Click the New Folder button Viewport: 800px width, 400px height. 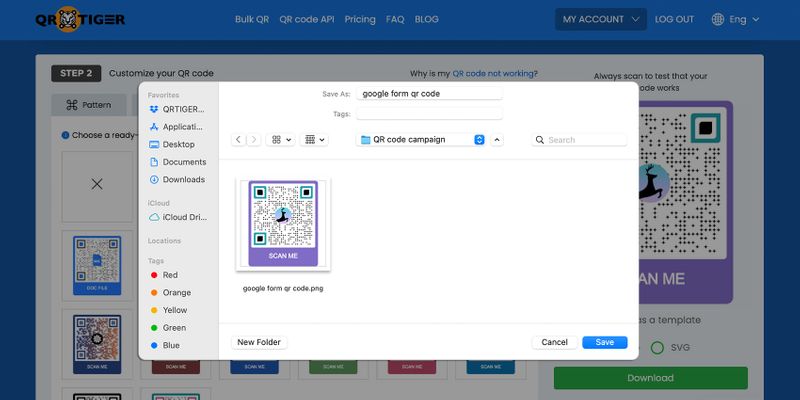[259, 342]
